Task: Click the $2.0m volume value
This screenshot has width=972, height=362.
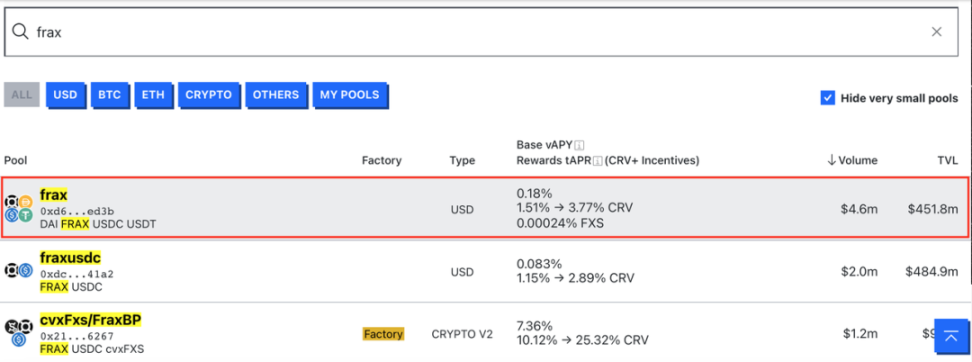Action: (859, 272)
